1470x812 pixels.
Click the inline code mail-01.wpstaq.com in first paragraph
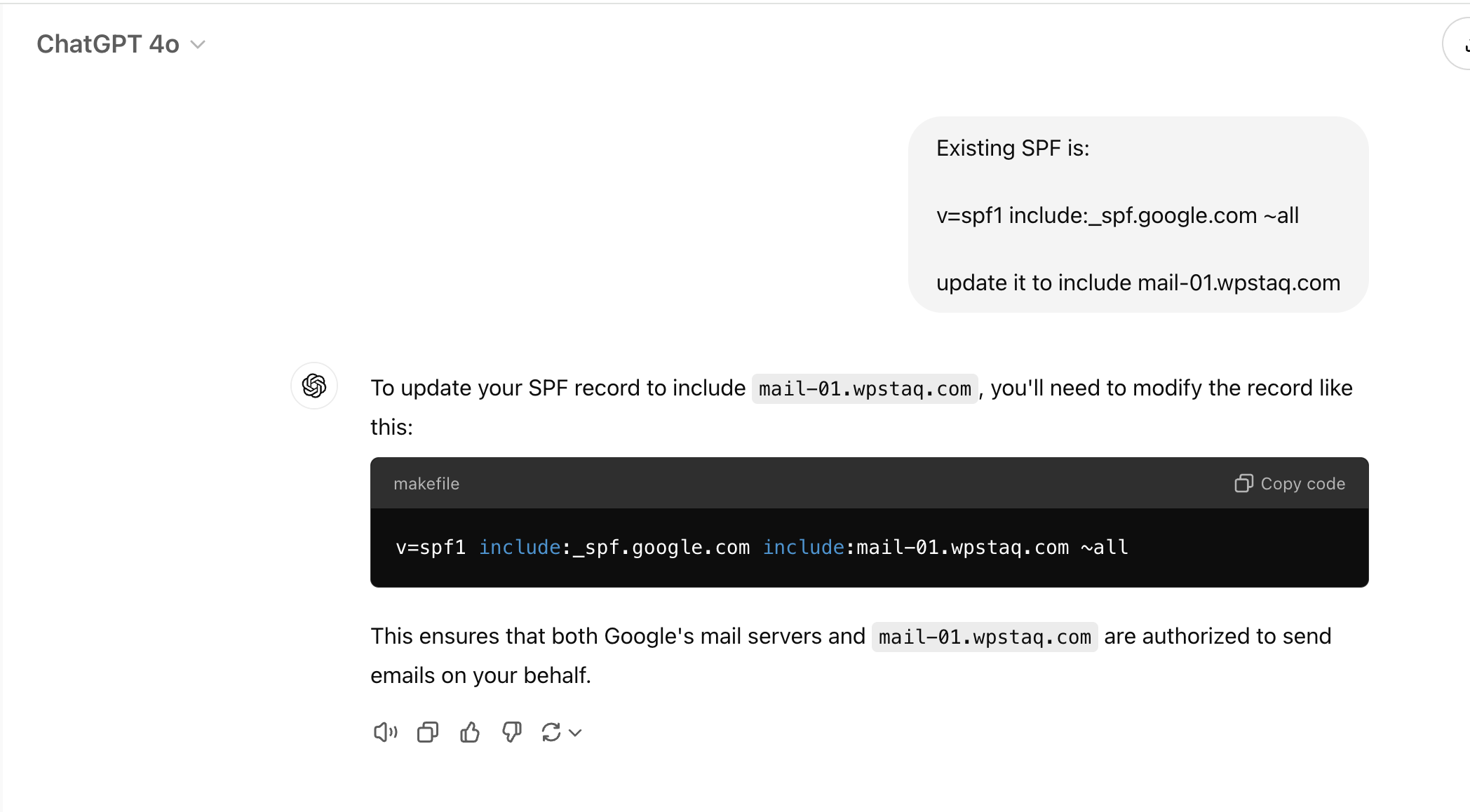pyautogui.click(x=865, y=388)
